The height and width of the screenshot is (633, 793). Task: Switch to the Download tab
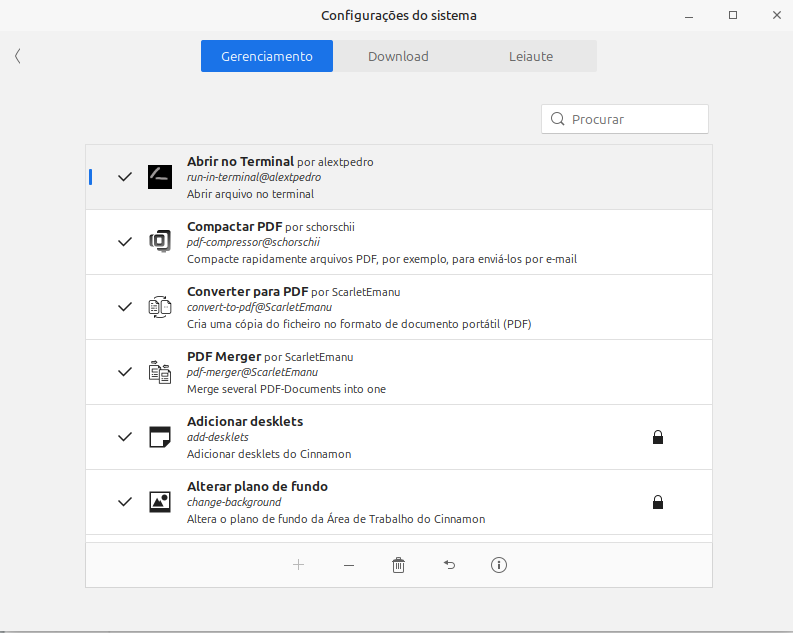click(x=398, y=56)
